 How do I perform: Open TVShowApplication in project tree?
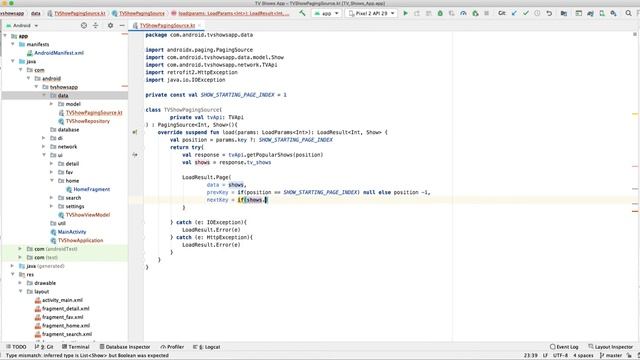click(76, 240)
